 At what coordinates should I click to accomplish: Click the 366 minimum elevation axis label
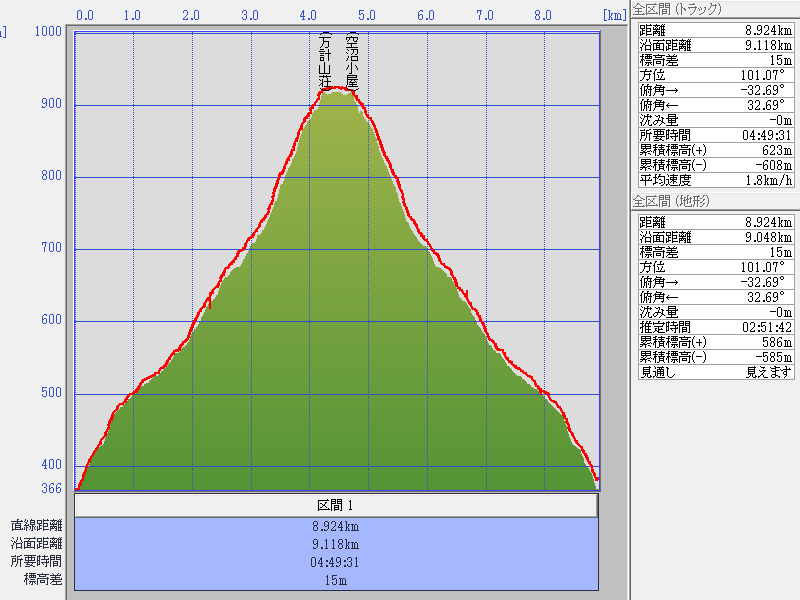click(50, 488)
